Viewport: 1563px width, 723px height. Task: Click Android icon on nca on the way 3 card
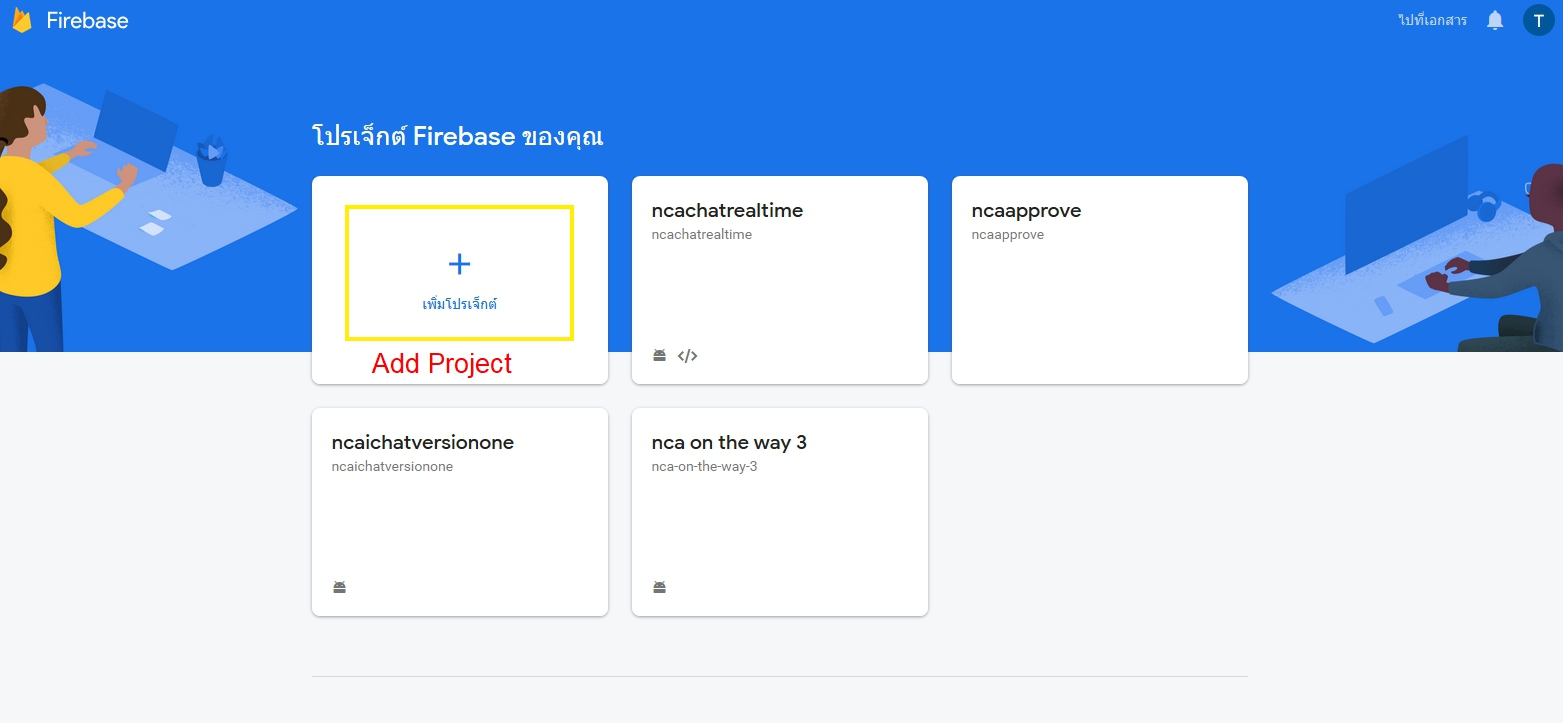(659, 587)
